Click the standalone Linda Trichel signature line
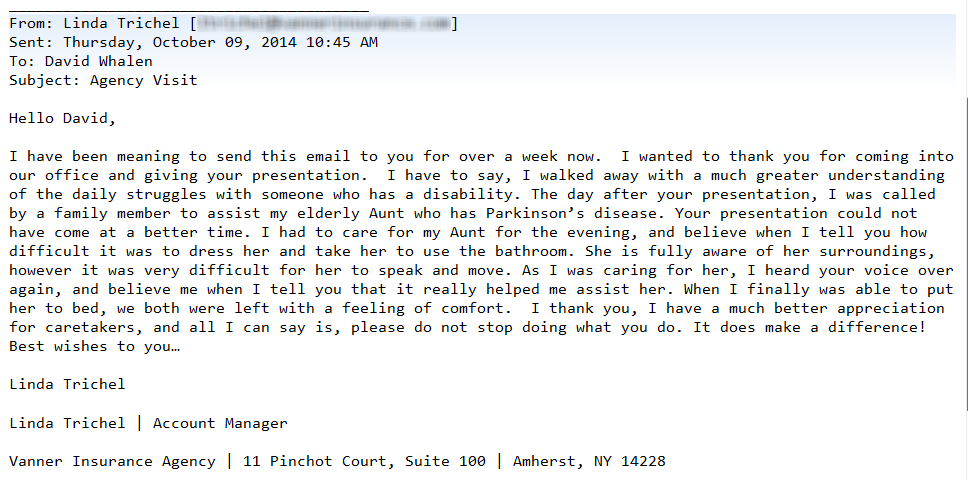 67,384
